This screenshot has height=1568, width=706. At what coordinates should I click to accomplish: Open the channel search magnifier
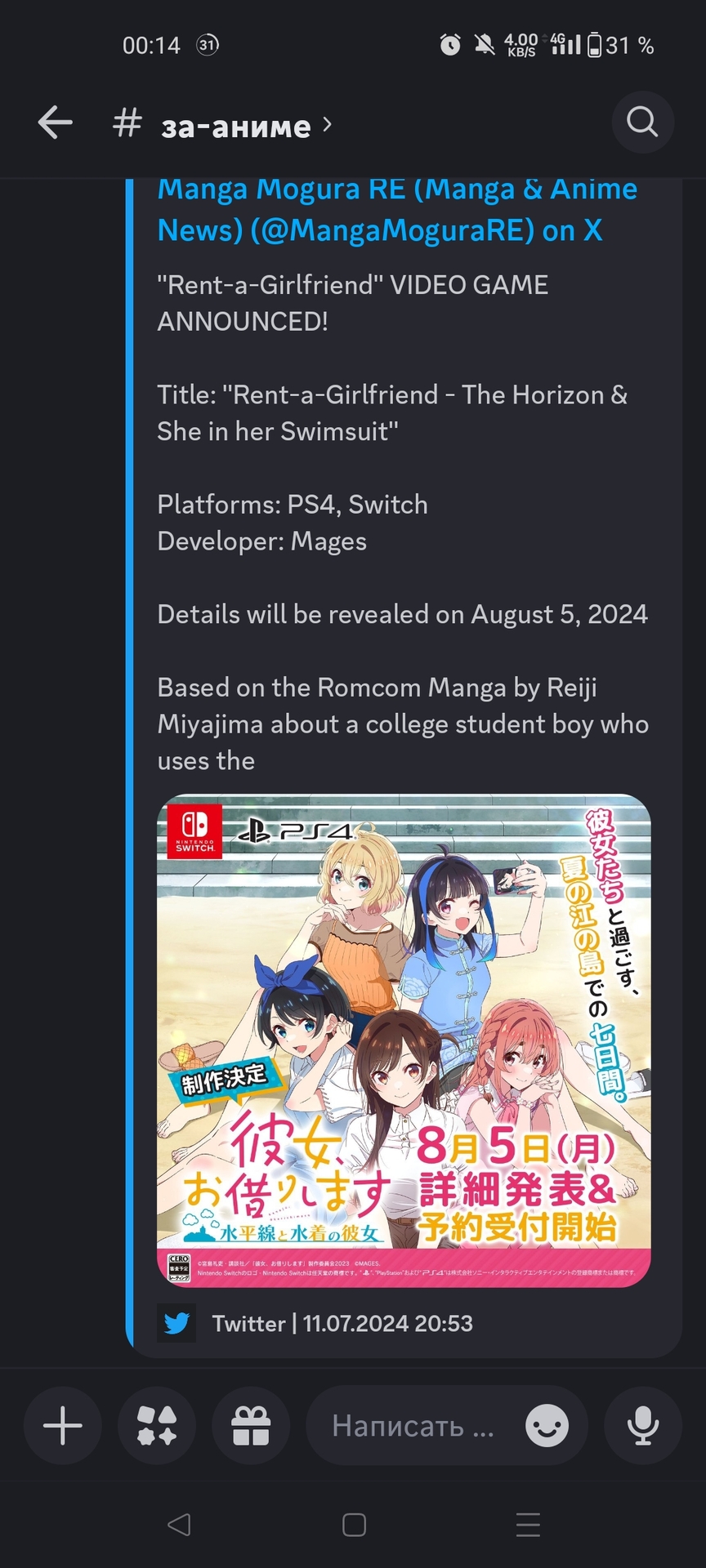642,122
